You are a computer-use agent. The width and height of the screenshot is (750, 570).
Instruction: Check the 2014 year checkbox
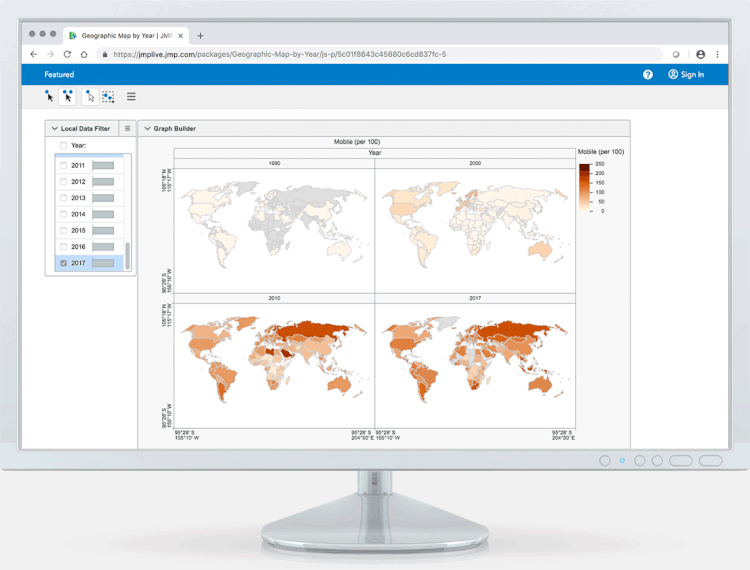coord(64,214)
